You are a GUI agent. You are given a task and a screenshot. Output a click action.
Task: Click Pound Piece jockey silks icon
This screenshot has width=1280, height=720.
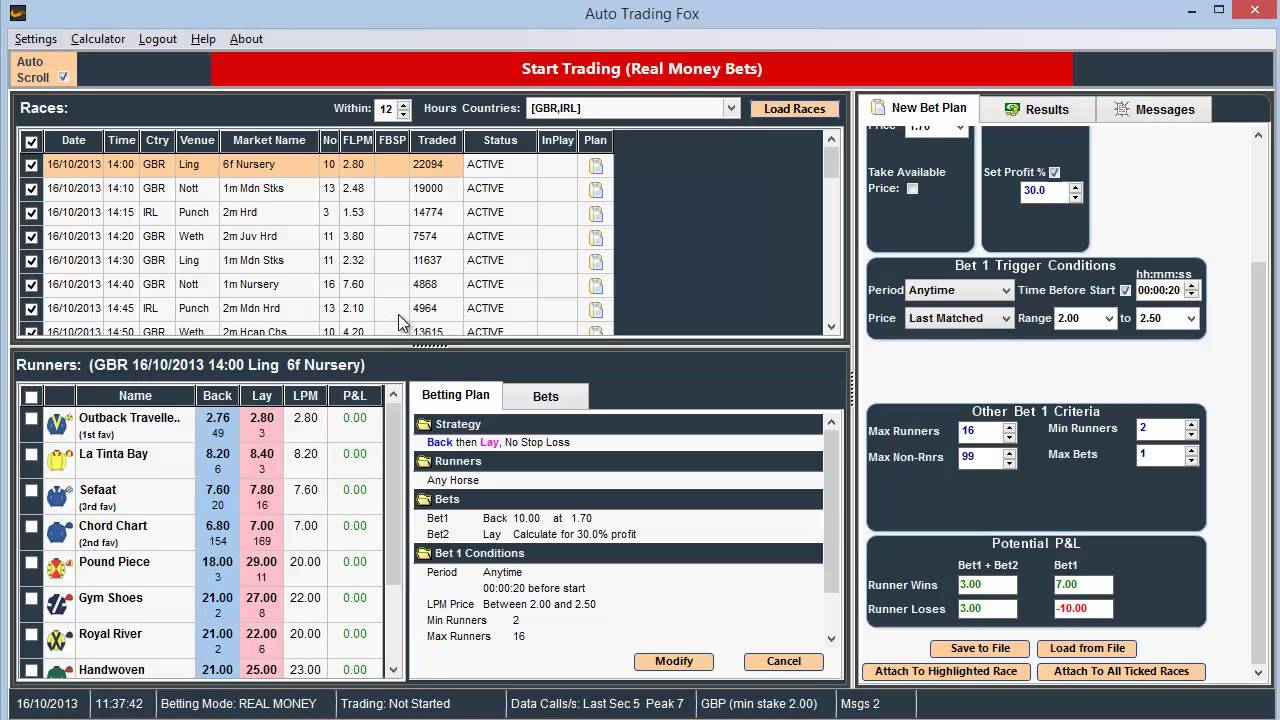pos(59,569)
